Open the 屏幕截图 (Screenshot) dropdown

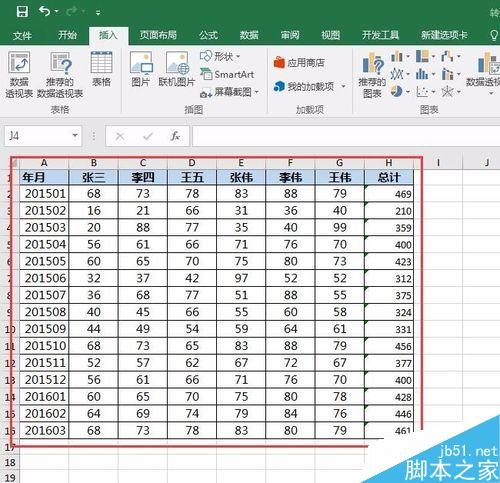pyautogui.click(x=229, y=92)
